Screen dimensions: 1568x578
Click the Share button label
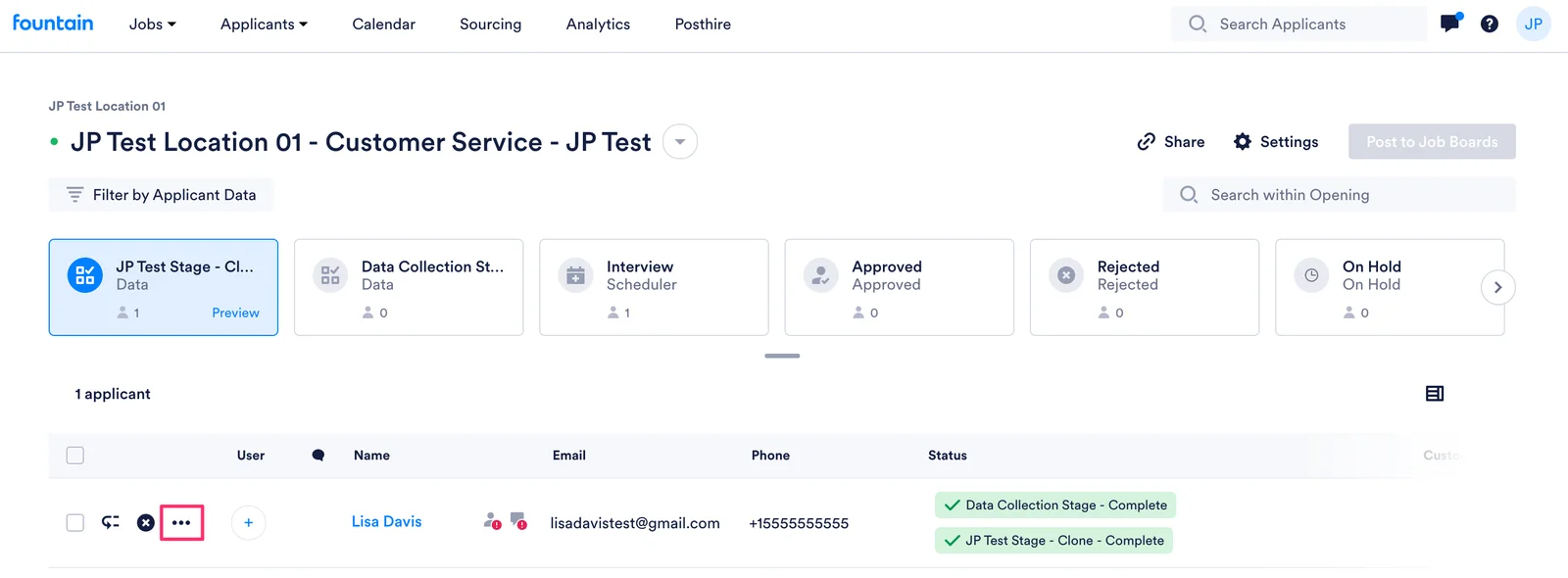pyautogui.click(x=1184, y=142)
